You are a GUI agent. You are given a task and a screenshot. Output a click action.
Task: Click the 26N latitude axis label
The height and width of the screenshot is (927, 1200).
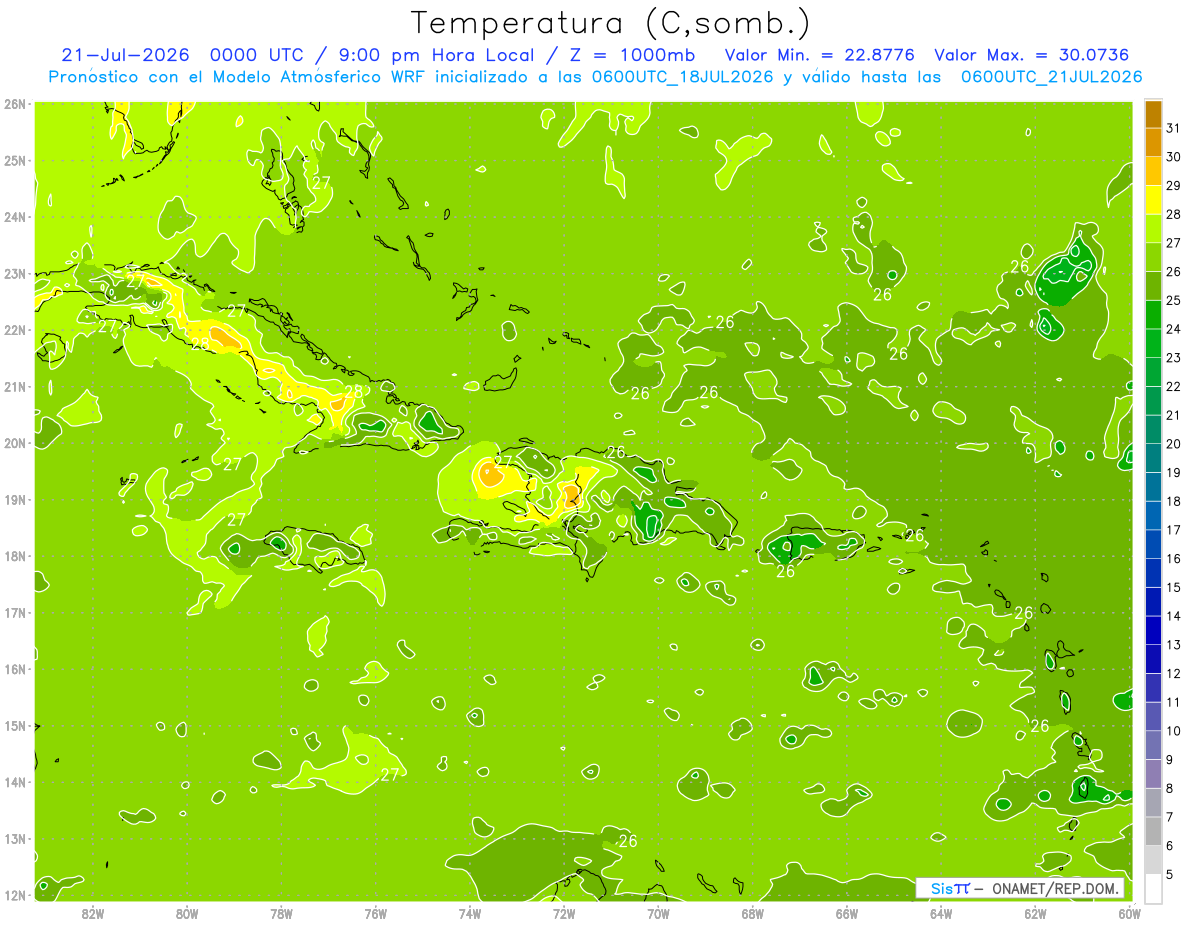pyautogui.click(x=14, y=104)
